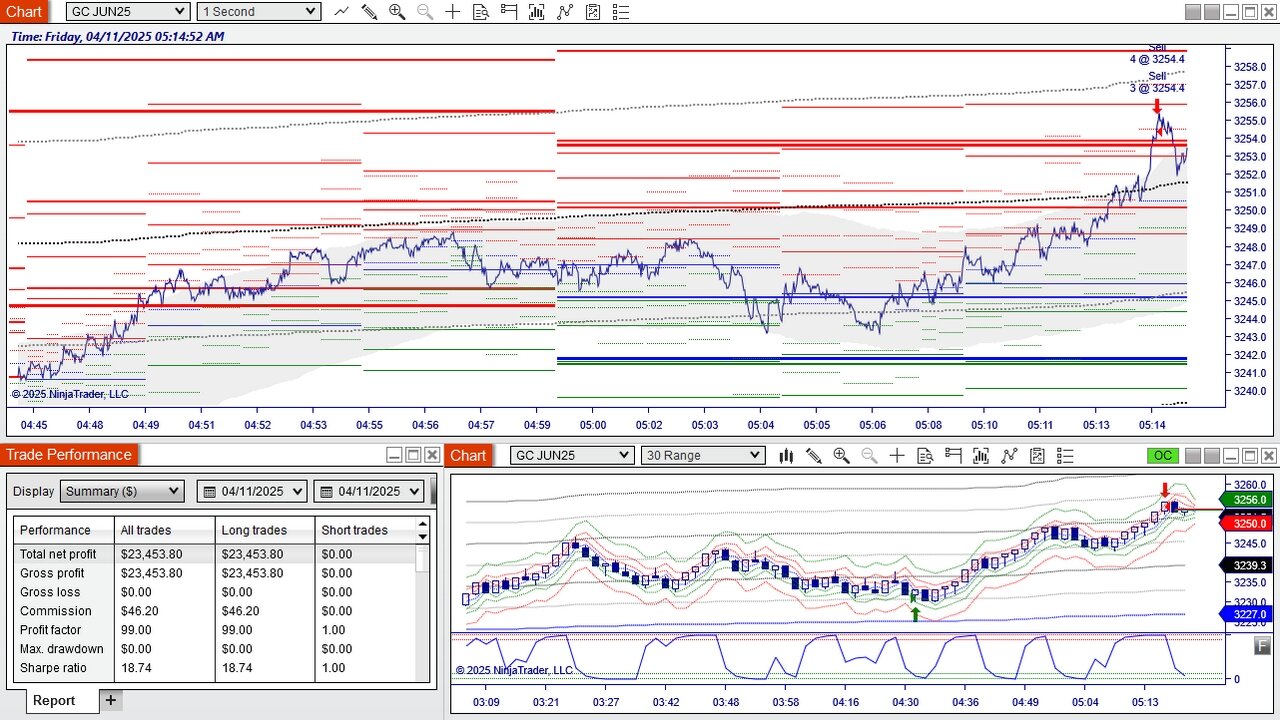The height and width of the screenshot is (720, 1280).
Task: Open Chart Trader on 1 Second chart
Action: point(509,11)
